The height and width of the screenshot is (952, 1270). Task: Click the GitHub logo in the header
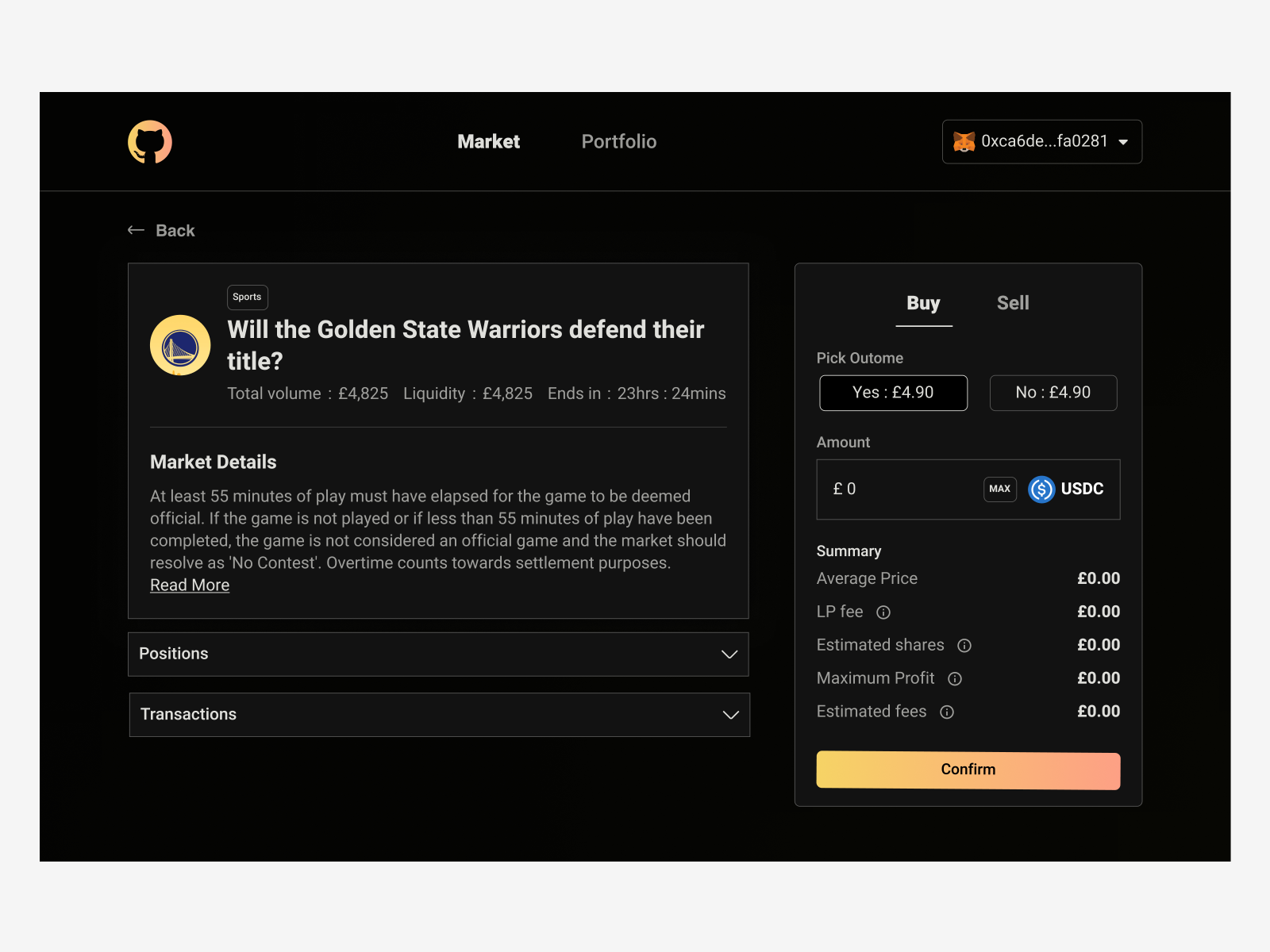coord(150,141)
